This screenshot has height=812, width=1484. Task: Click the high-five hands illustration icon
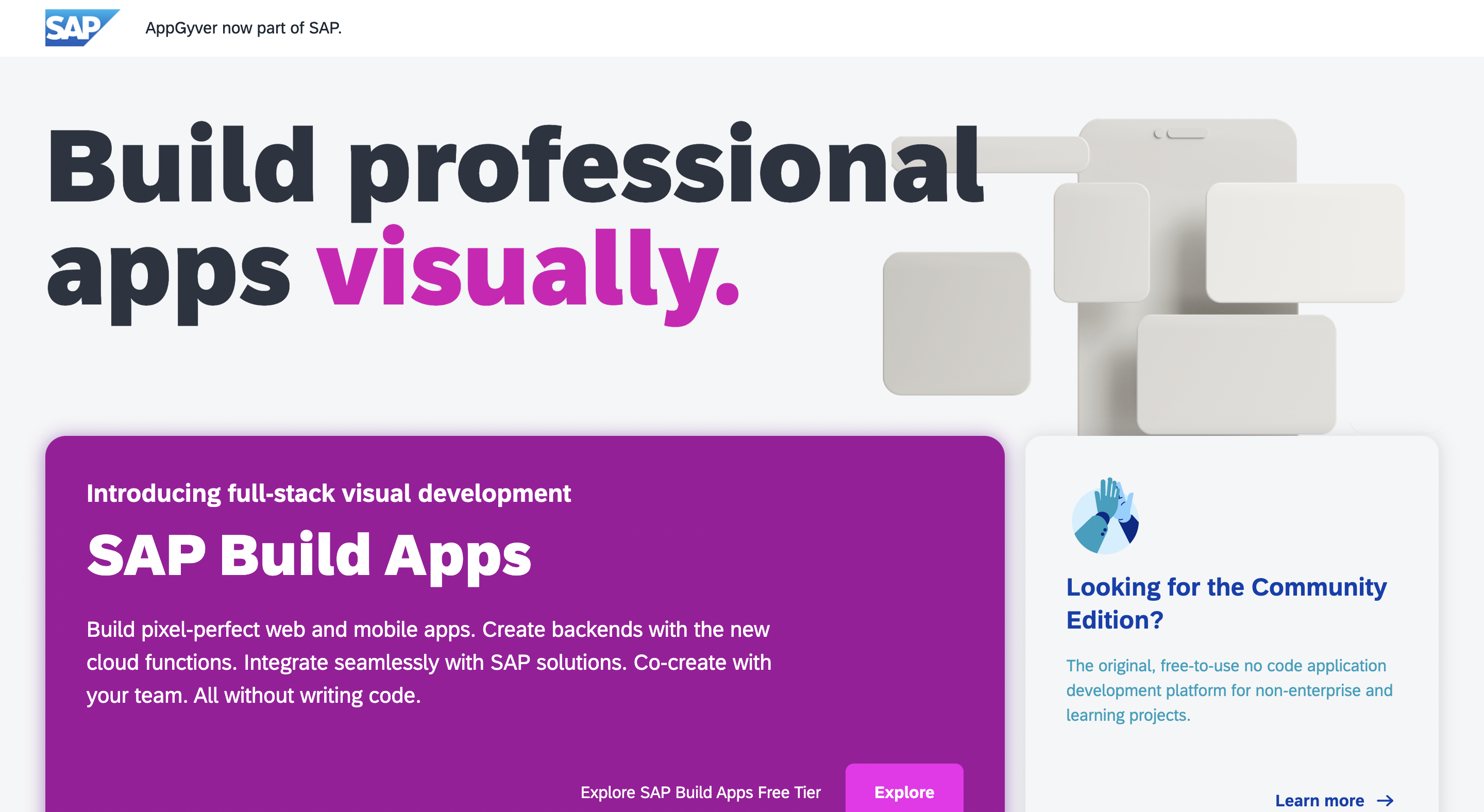[1105, 515]
